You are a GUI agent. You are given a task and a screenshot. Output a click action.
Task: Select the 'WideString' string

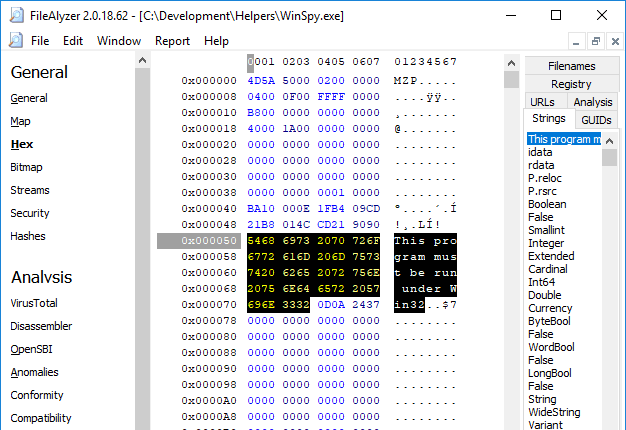click(554, 412)
